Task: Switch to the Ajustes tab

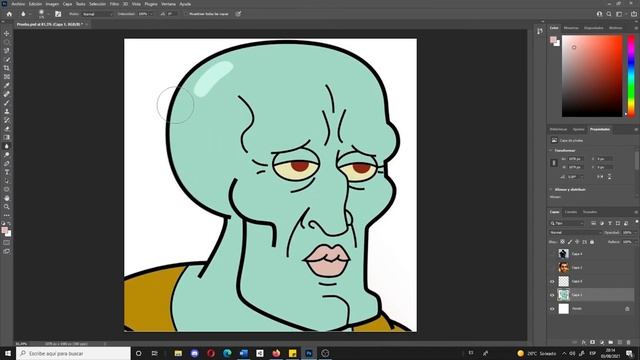Action: coord(578,129)
